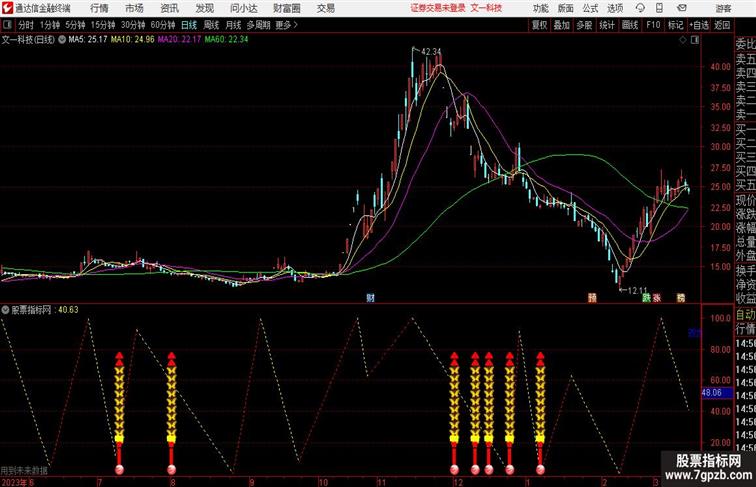This screenshot has height=487, width=756.
Task: Open the mail envelope icon
Action: [x=682, y=8]
